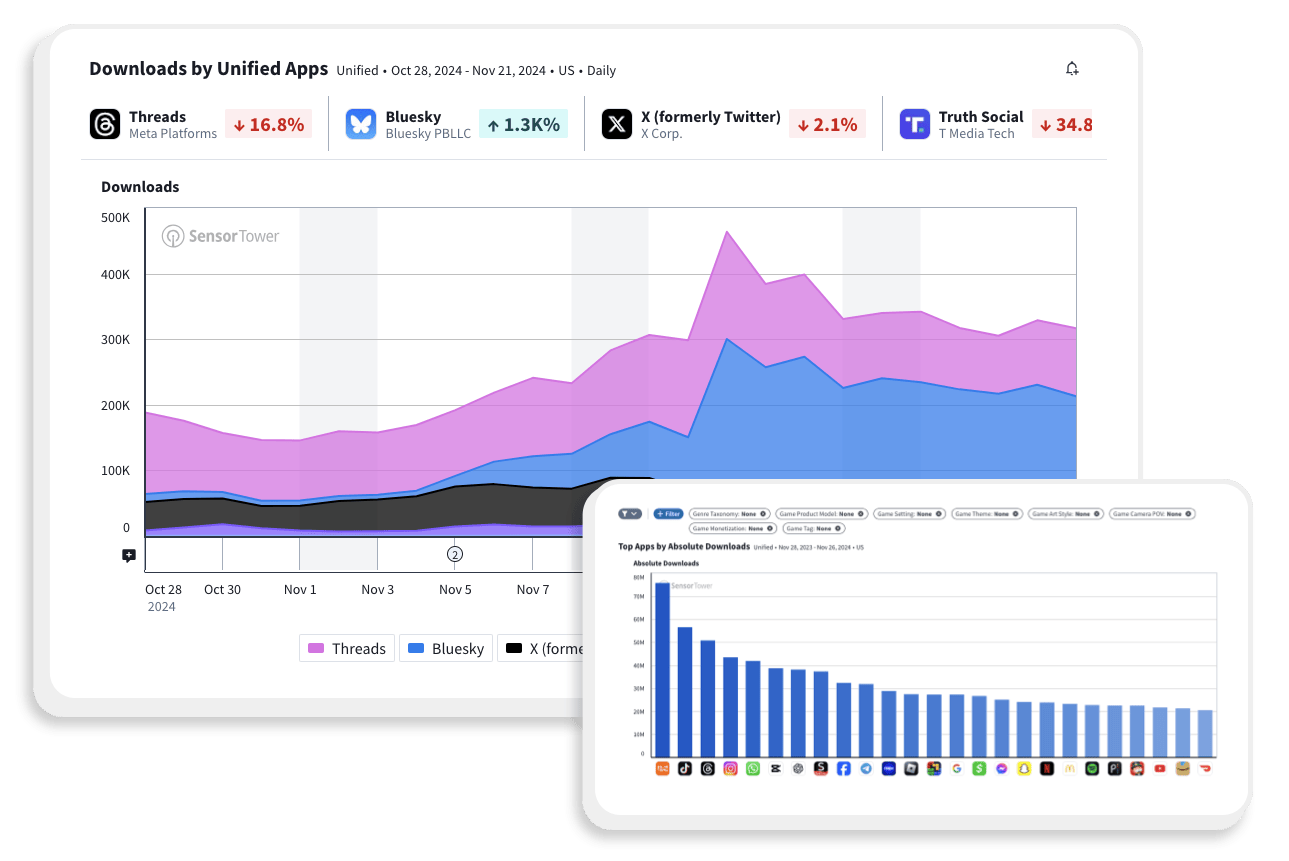Open the Game Theme filter chip
Screen dimensions: 1289x861
[987, 514]
